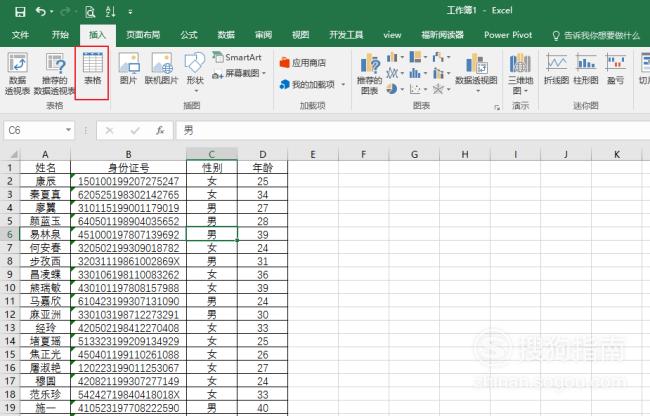Switch to the 开发工具 ribbon tab
This screenshot has width=650, height=416.
tap(346, 35)
